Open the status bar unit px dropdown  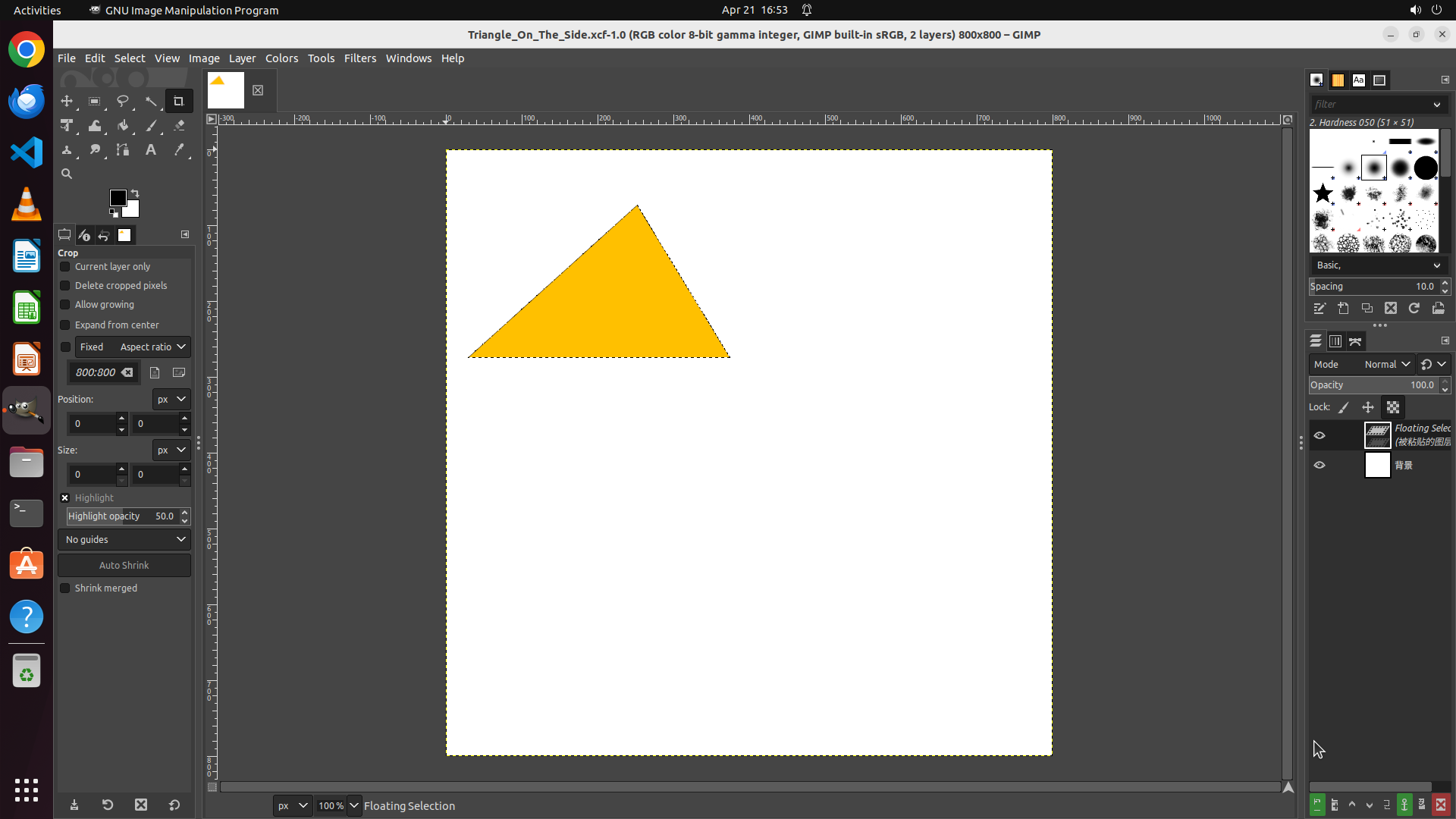(292, 805)
